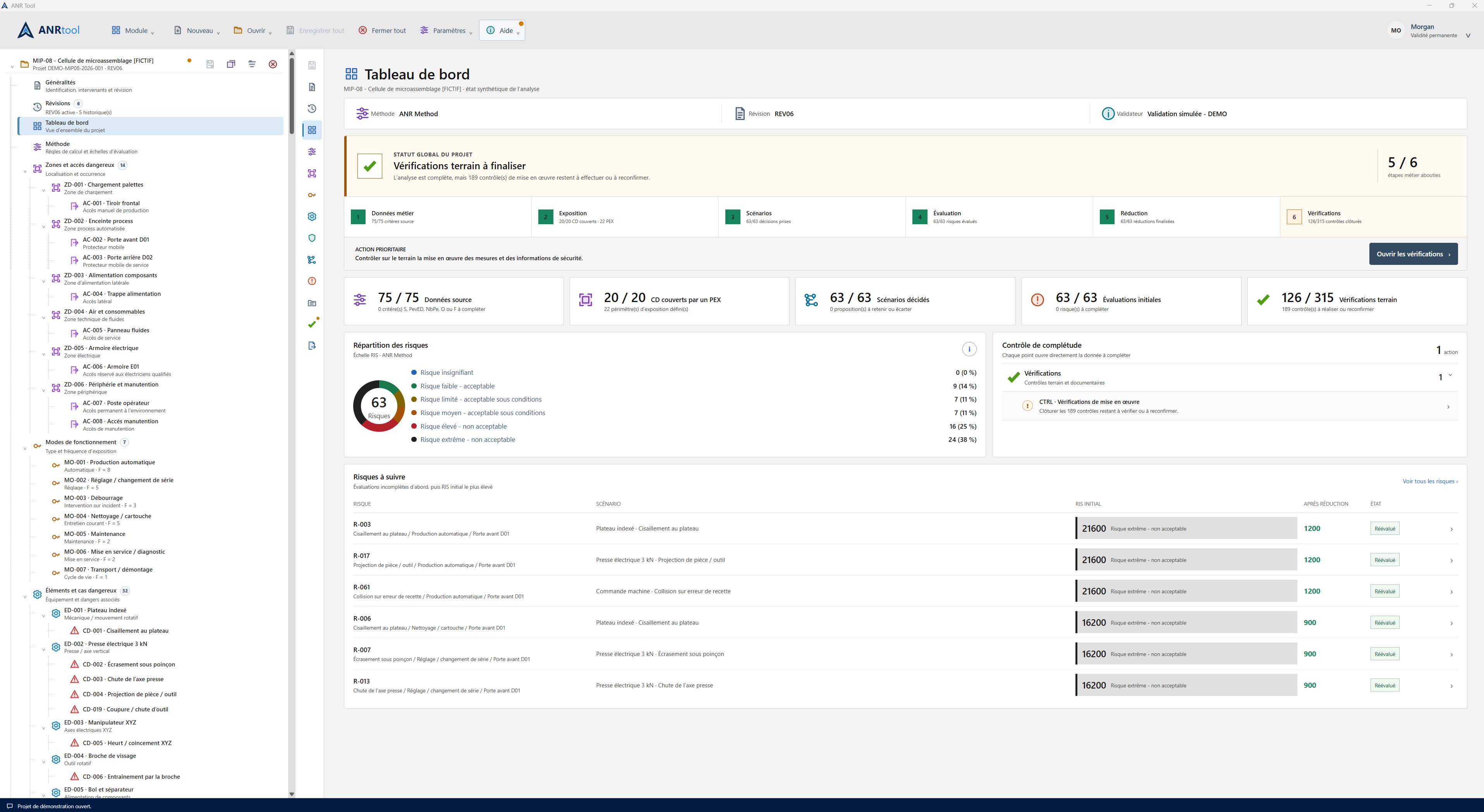Screen dimensions: 1484x812
Task: Click the export document icon in strip
Action: pyautogui.click(x=312, y=345)
